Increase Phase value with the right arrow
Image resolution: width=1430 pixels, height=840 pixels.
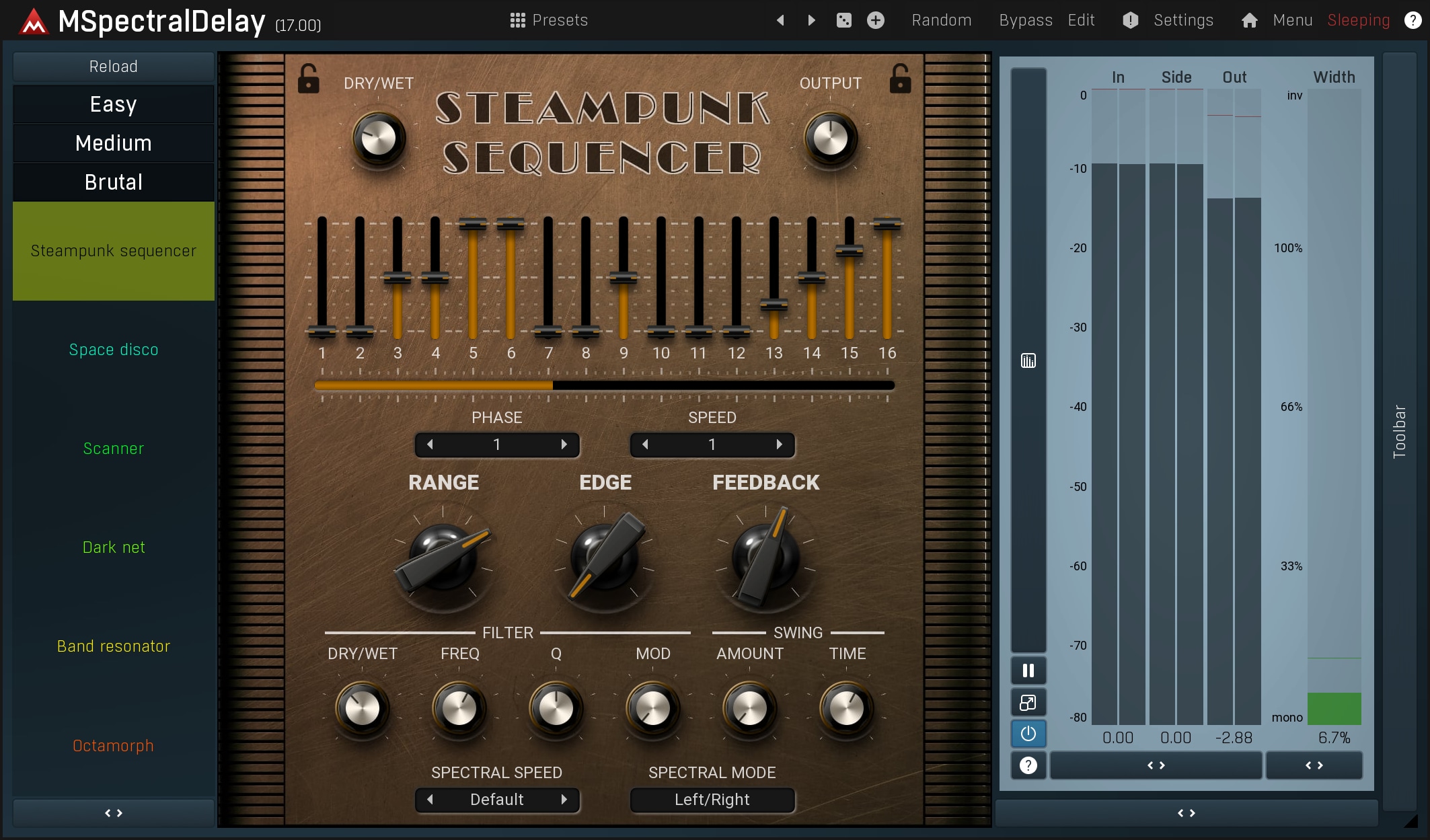click(x=564, y=445)
